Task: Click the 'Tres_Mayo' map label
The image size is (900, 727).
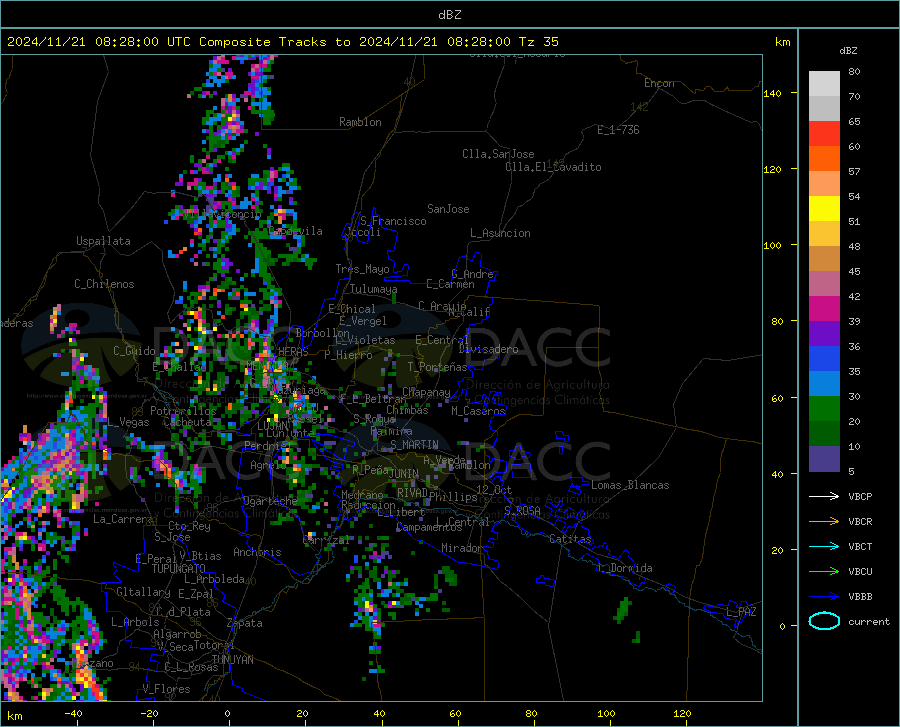Action: tap(362, 269)
